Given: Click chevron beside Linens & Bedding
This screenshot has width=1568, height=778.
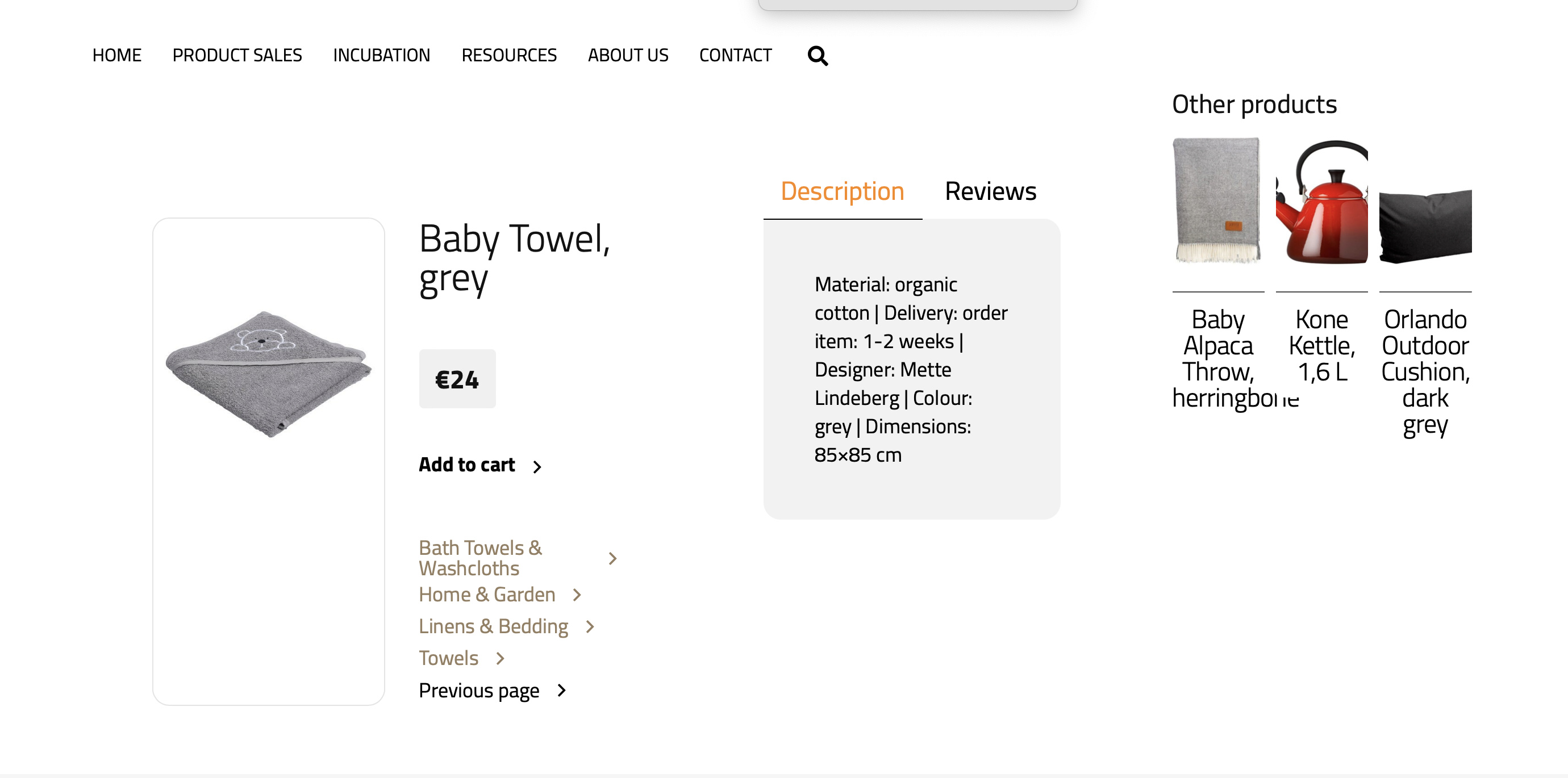Looking at the screenshot, I should pyautogui.click(x=590, y=626).
